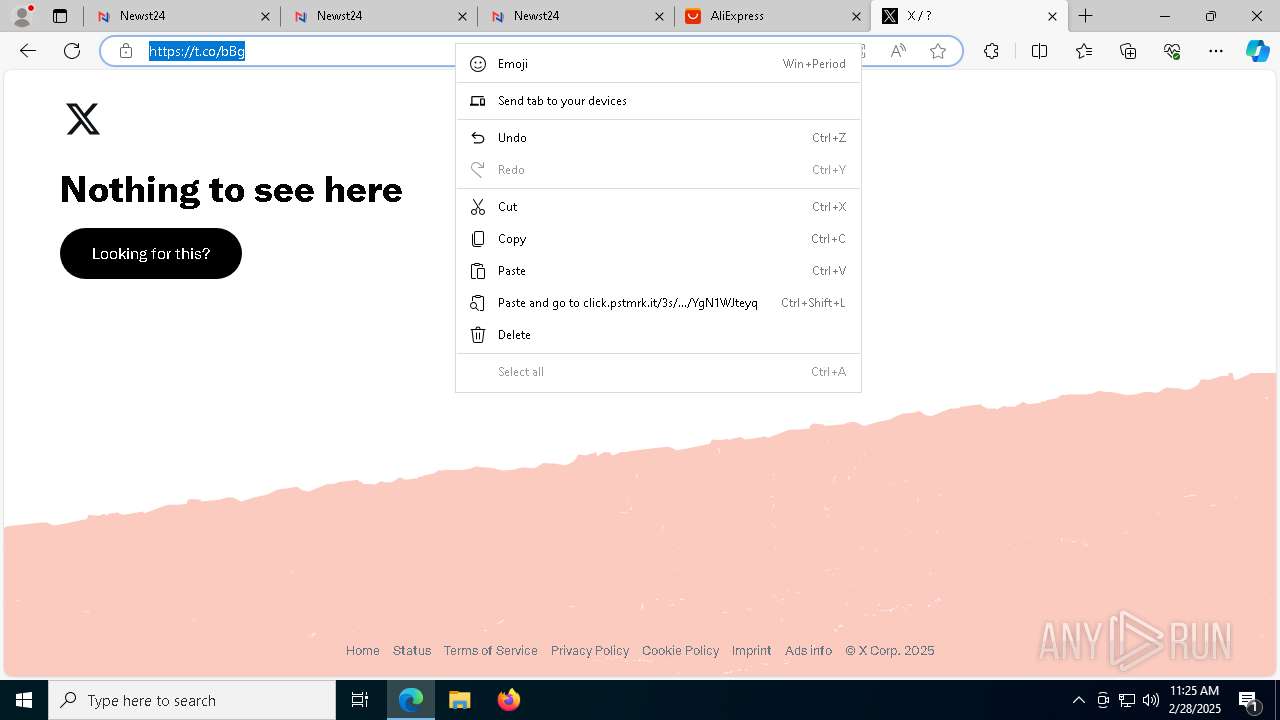Open Browser essentials heart icon

coord(1172,51)
